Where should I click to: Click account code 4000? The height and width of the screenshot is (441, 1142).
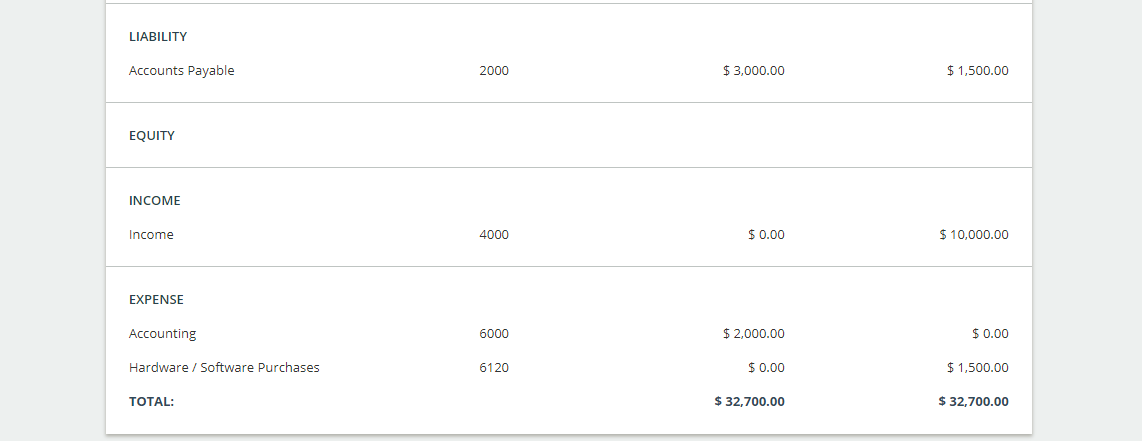click(x=494, y=234)
